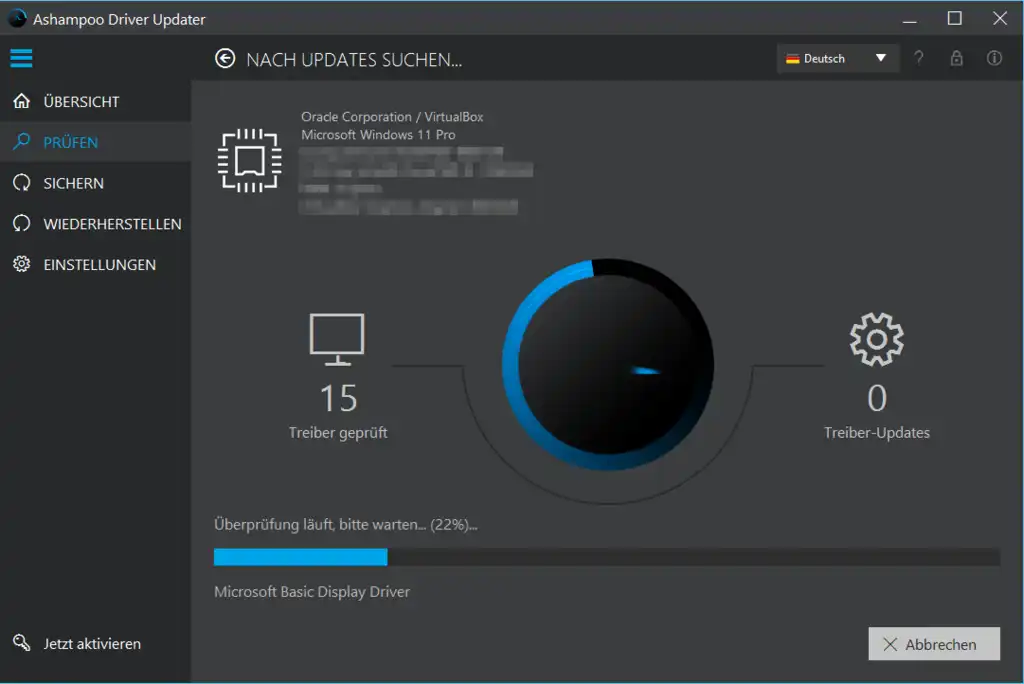Open the info icon in header
The height and width of the screenshot is (684, 1024).
click(994, 58)
